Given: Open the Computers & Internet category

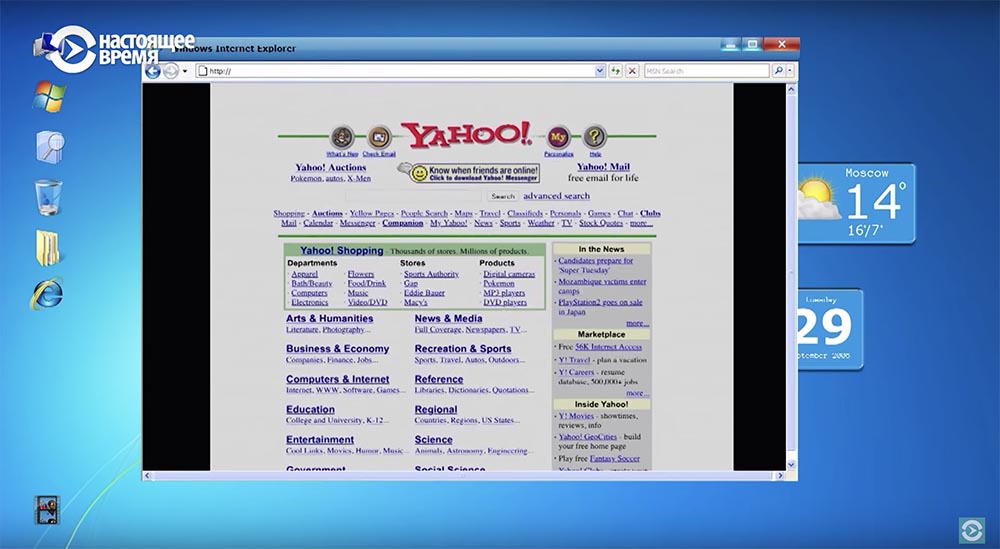Looking at the screenshot, I should (337, 379).
